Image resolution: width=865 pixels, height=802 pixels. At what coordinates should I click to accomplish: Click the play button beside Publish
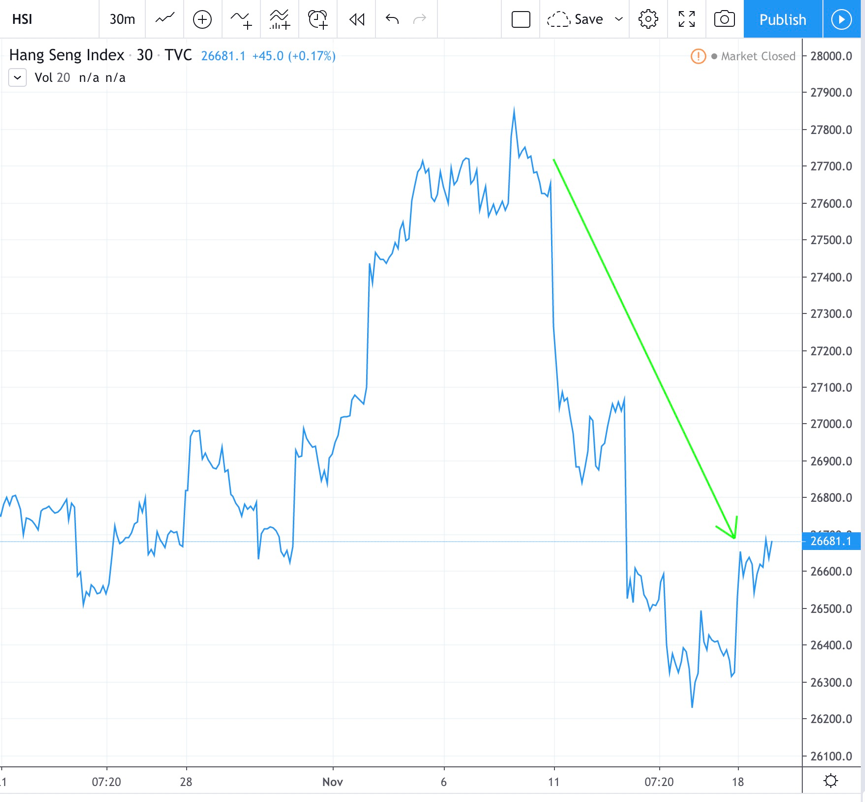841,19
